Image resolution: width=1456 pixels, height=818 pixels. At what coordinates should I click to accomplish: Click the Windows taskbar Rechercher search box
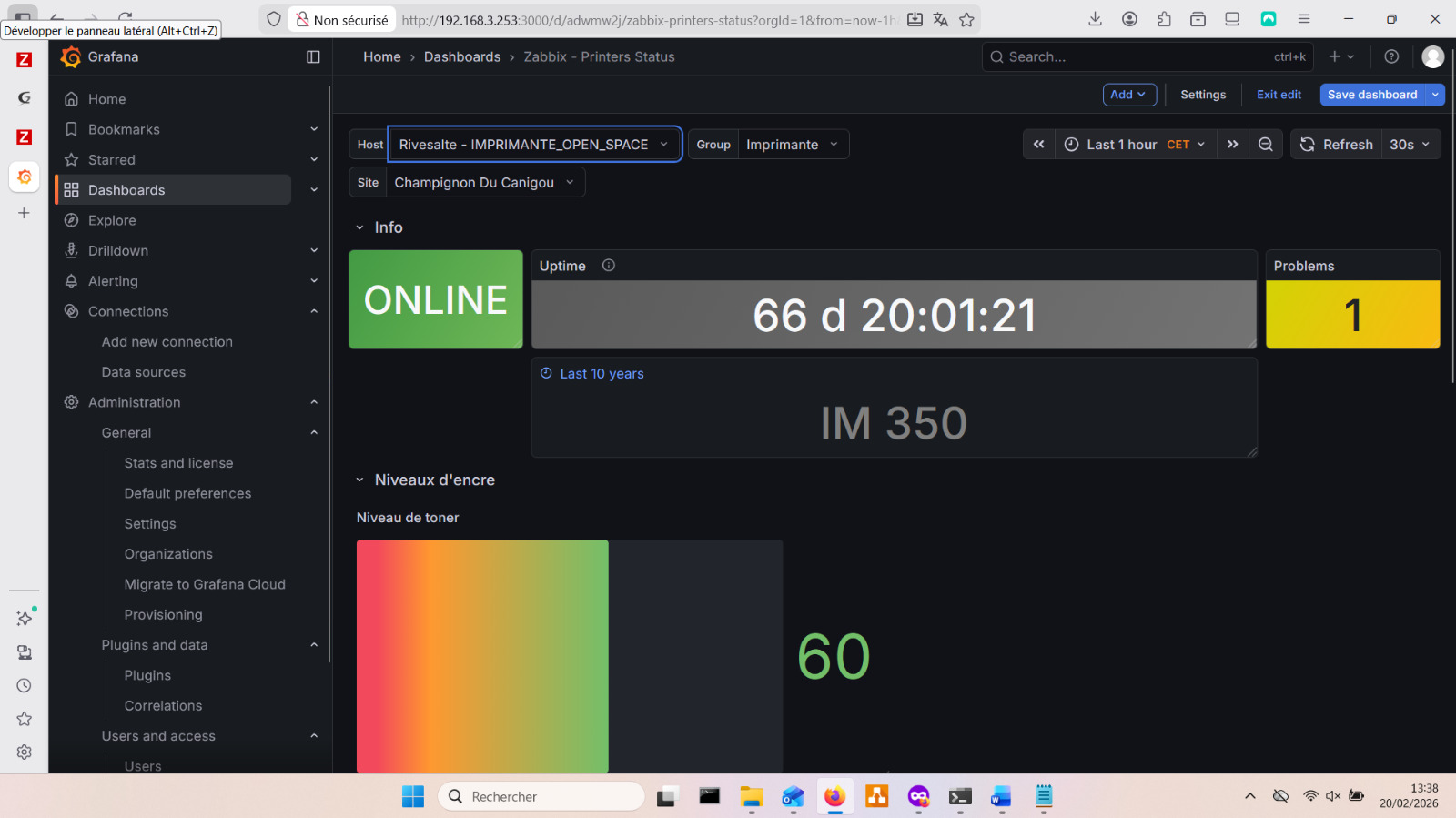541,797
